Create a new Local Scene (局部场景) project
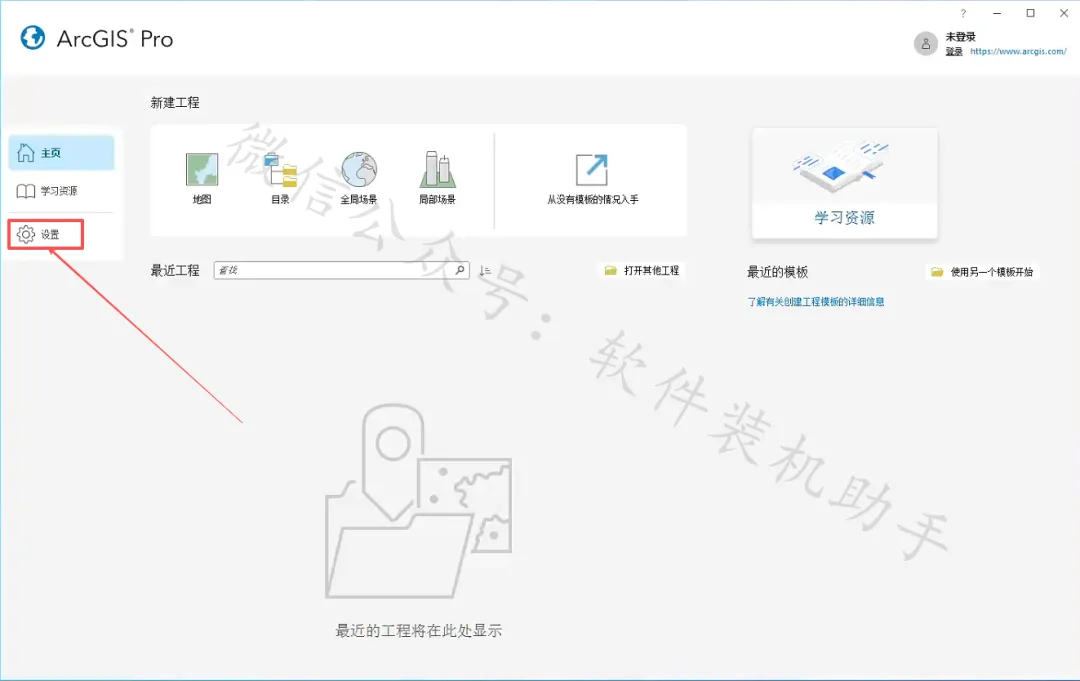 click(437, 178)
